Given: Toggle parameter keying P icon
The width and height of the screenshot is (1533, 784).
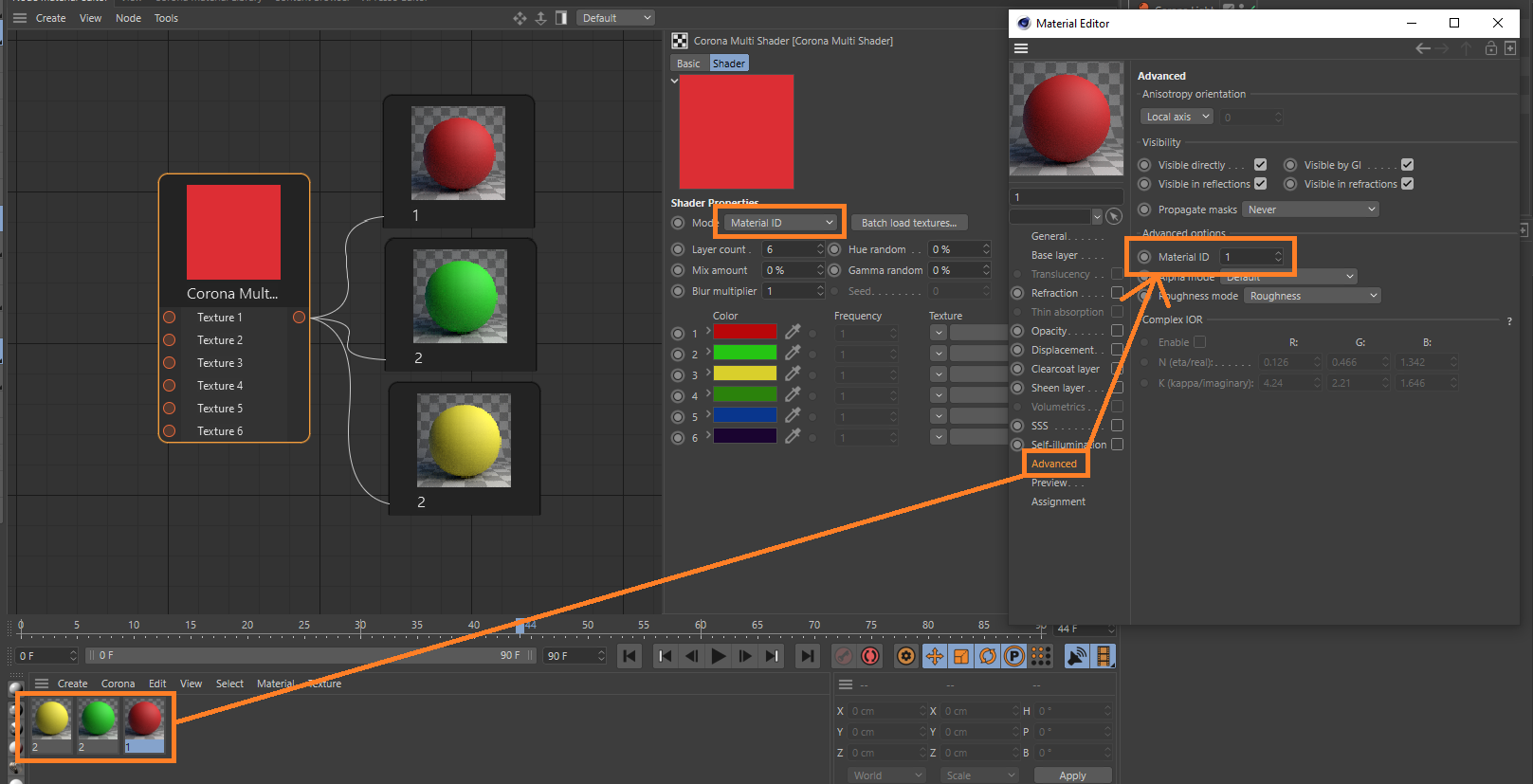Looking at the screenshot, I should (1014, 656).
